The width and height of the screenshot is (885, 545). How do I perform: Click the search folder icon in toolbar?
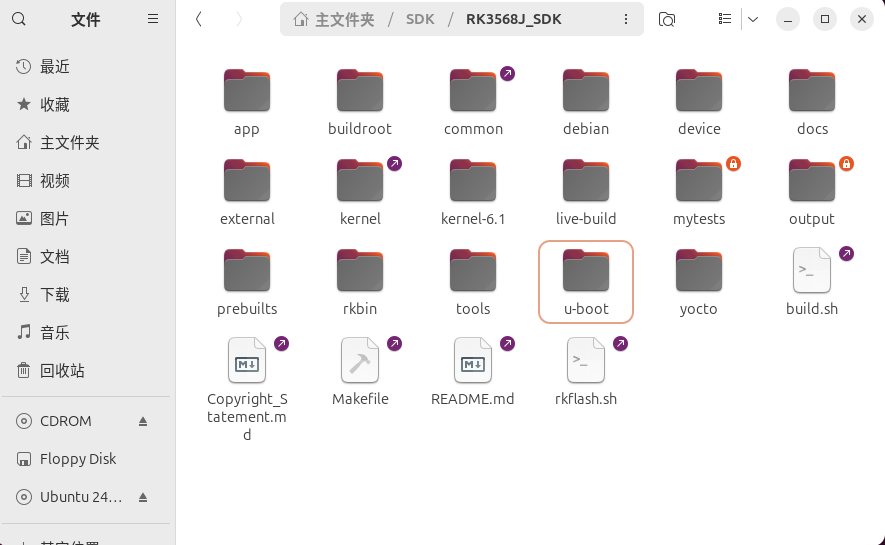click(667, 19)
